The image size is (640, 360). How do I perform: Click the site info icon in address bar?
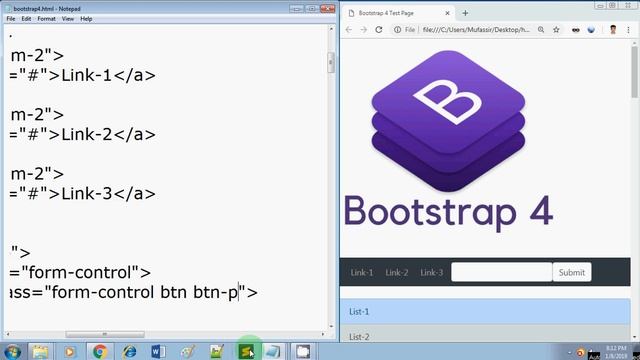tap(397, 30)
